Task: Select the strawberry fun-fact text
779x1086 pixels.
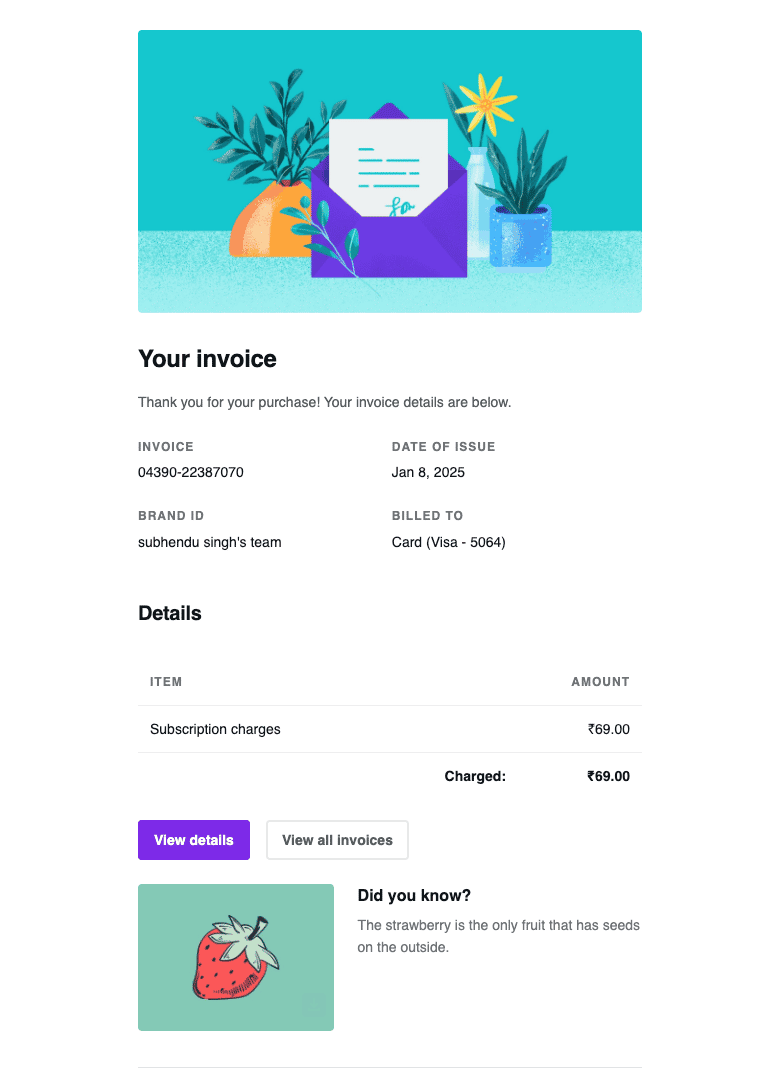Action: click(499, 935)
